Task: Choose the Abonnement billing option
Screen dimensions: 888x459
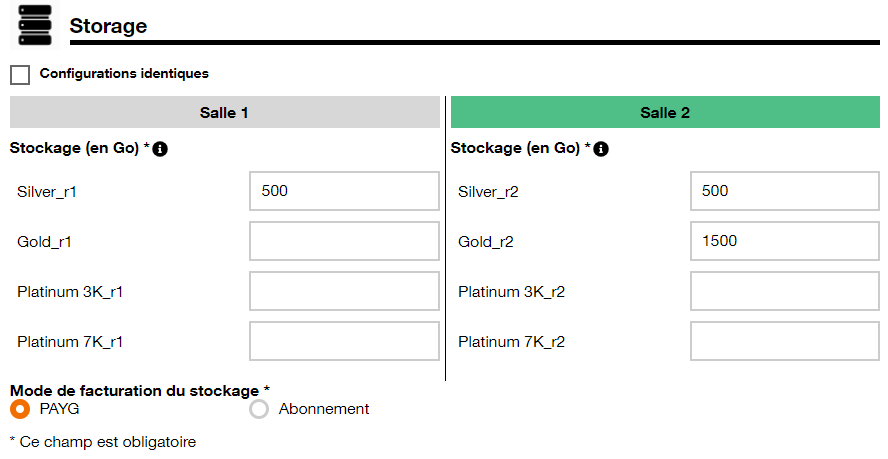Action: (259, 409)
